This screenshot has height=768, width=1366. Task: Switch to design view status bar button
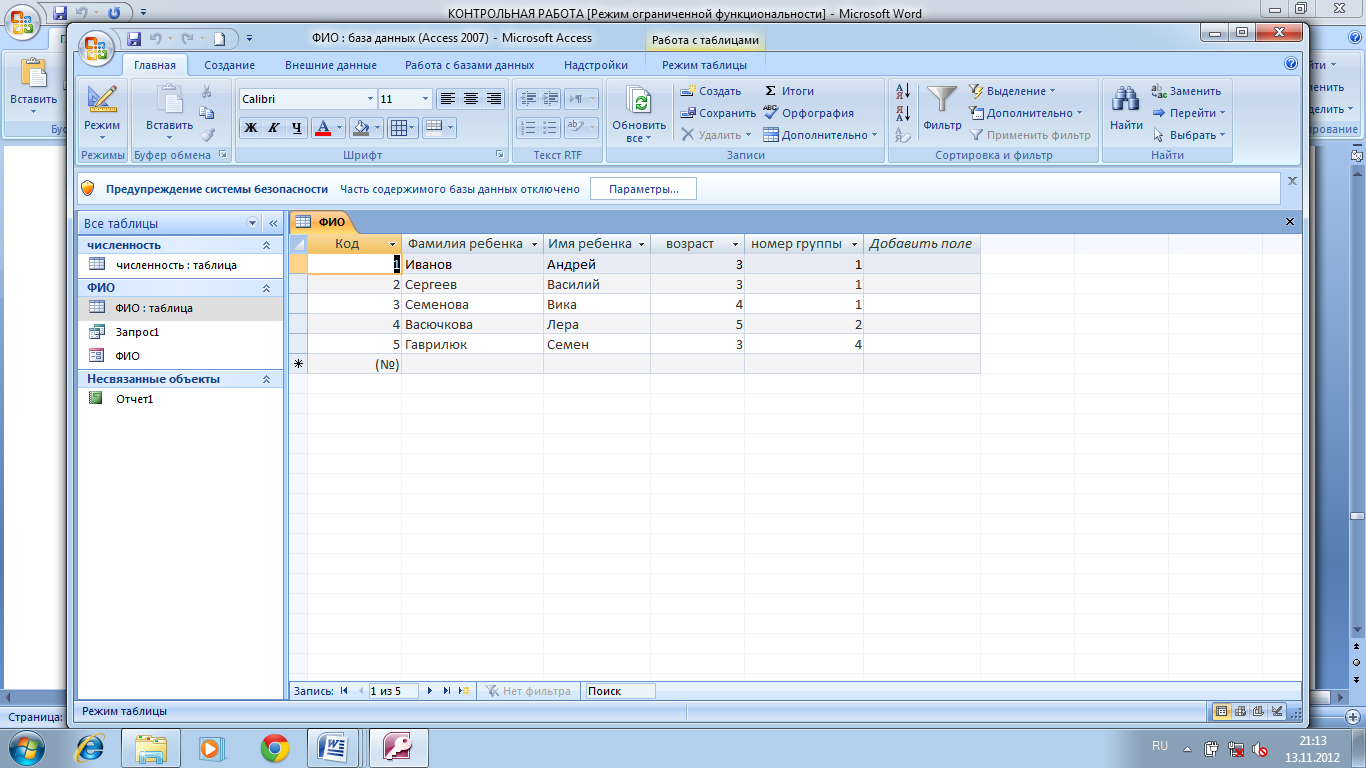coord(1276,711)
